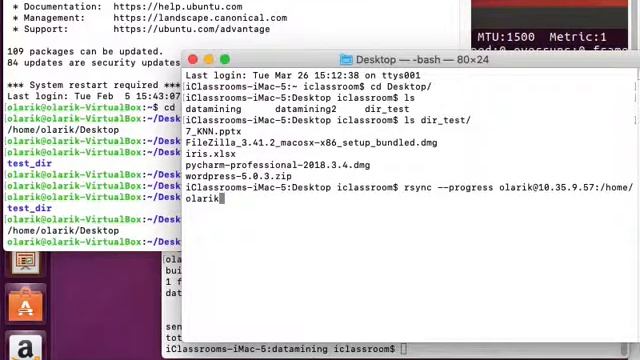Click the 'MTU:1500 Metric:1' text in dark terminal
640x360 pixels.
[542, 37]
